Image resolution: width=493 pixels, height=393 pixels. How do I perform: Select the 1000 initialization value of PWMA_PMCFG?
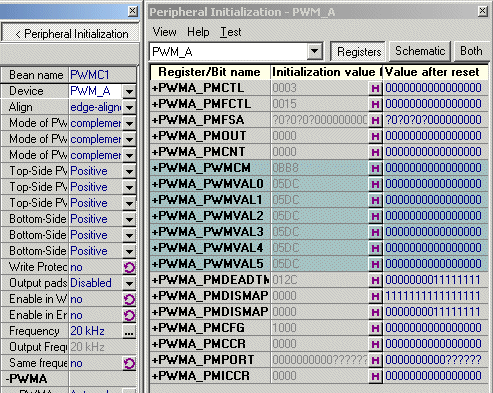pos(284,328)
